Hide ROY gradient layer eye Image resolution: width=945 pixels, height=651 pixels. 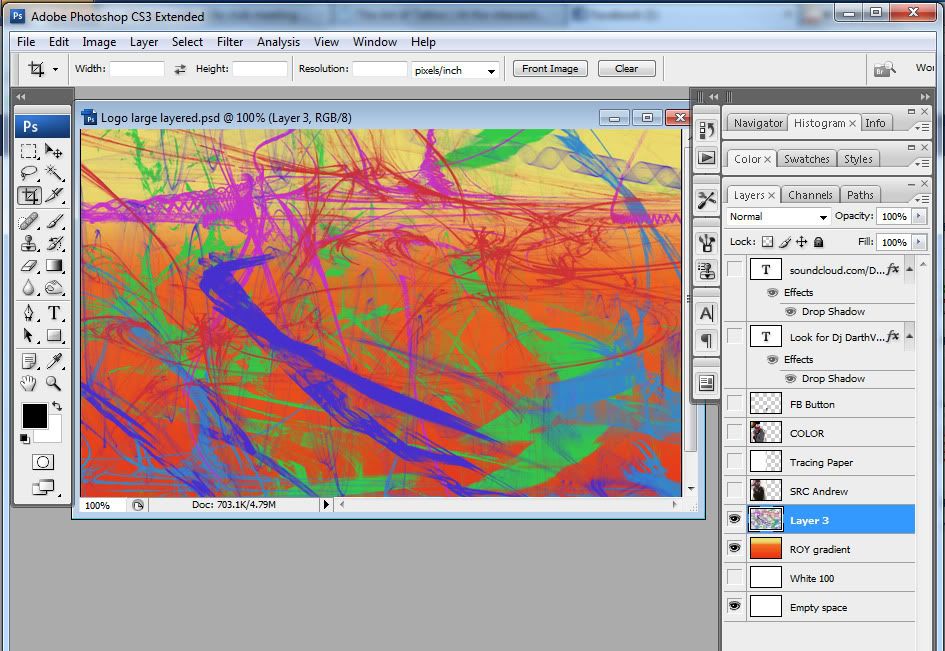point(734,548)
